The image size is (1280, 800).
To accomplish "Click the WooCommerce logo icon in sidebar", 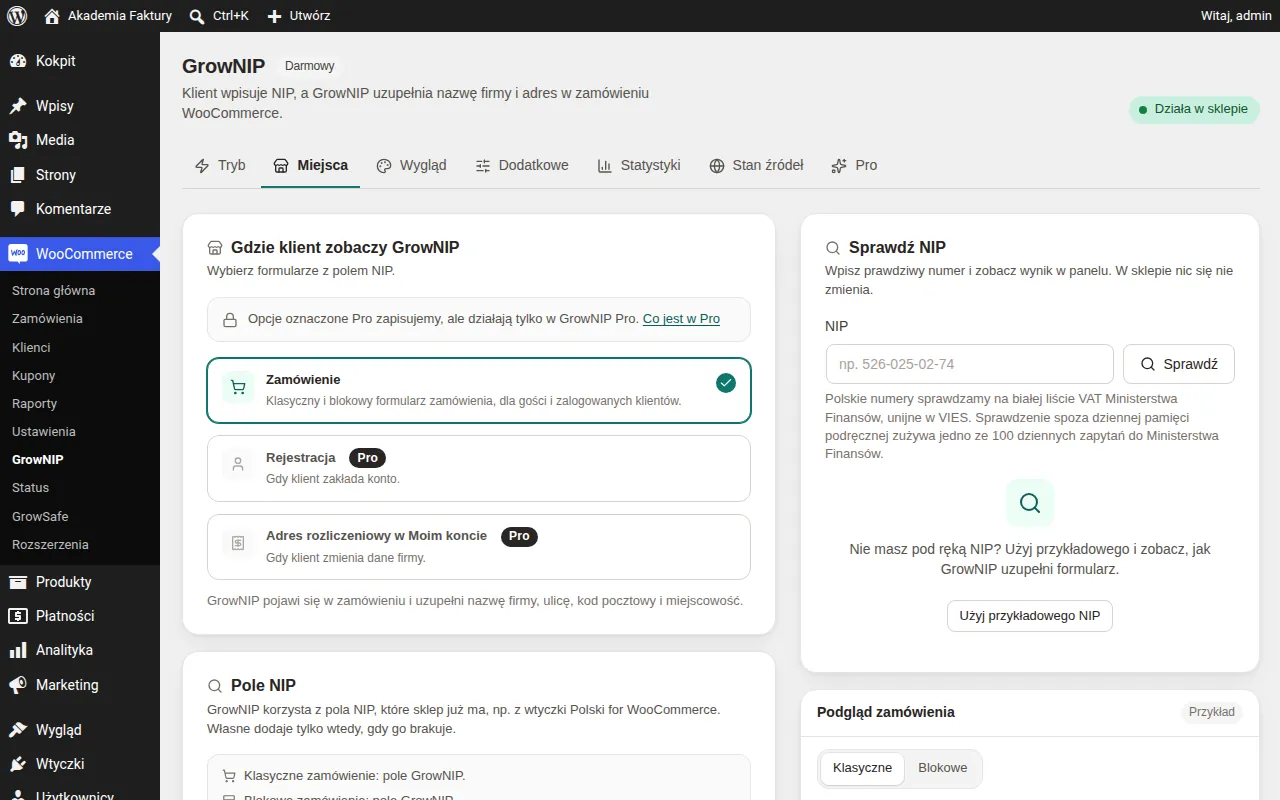I will pos(18,254).
